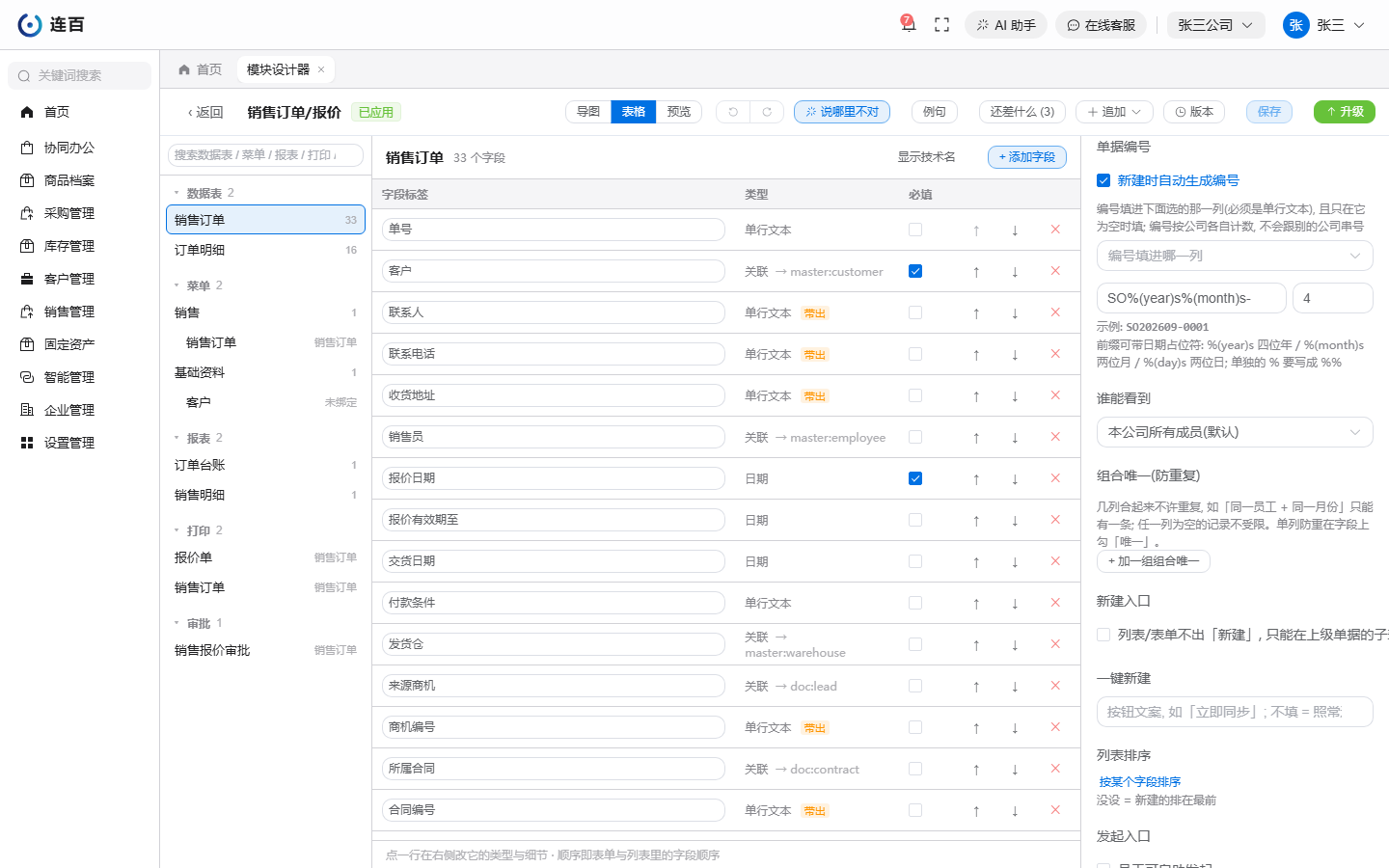This screenshot has width=1389, height=868.
Task: Open the 张三 user menu
Action: (1324, 25)
